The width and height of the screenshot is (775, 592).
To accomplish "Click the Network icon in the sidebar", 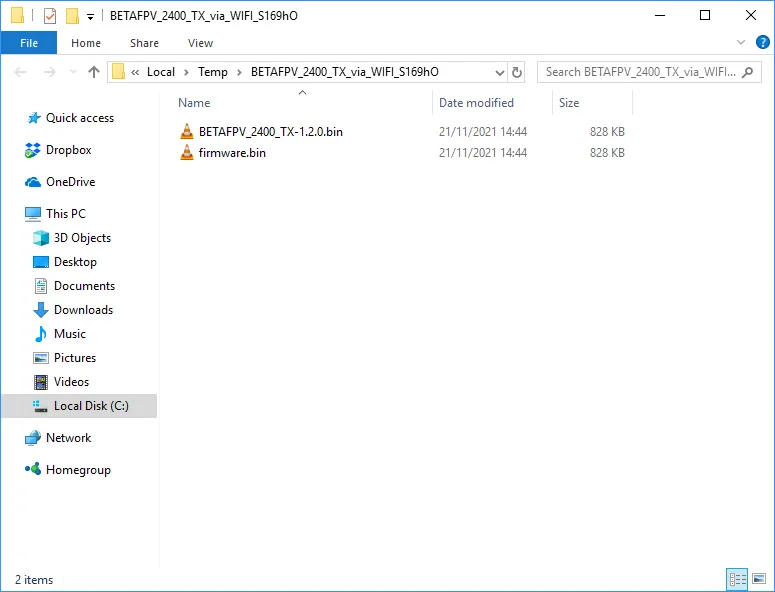I will pyautogui.click(x=33, y=438).
